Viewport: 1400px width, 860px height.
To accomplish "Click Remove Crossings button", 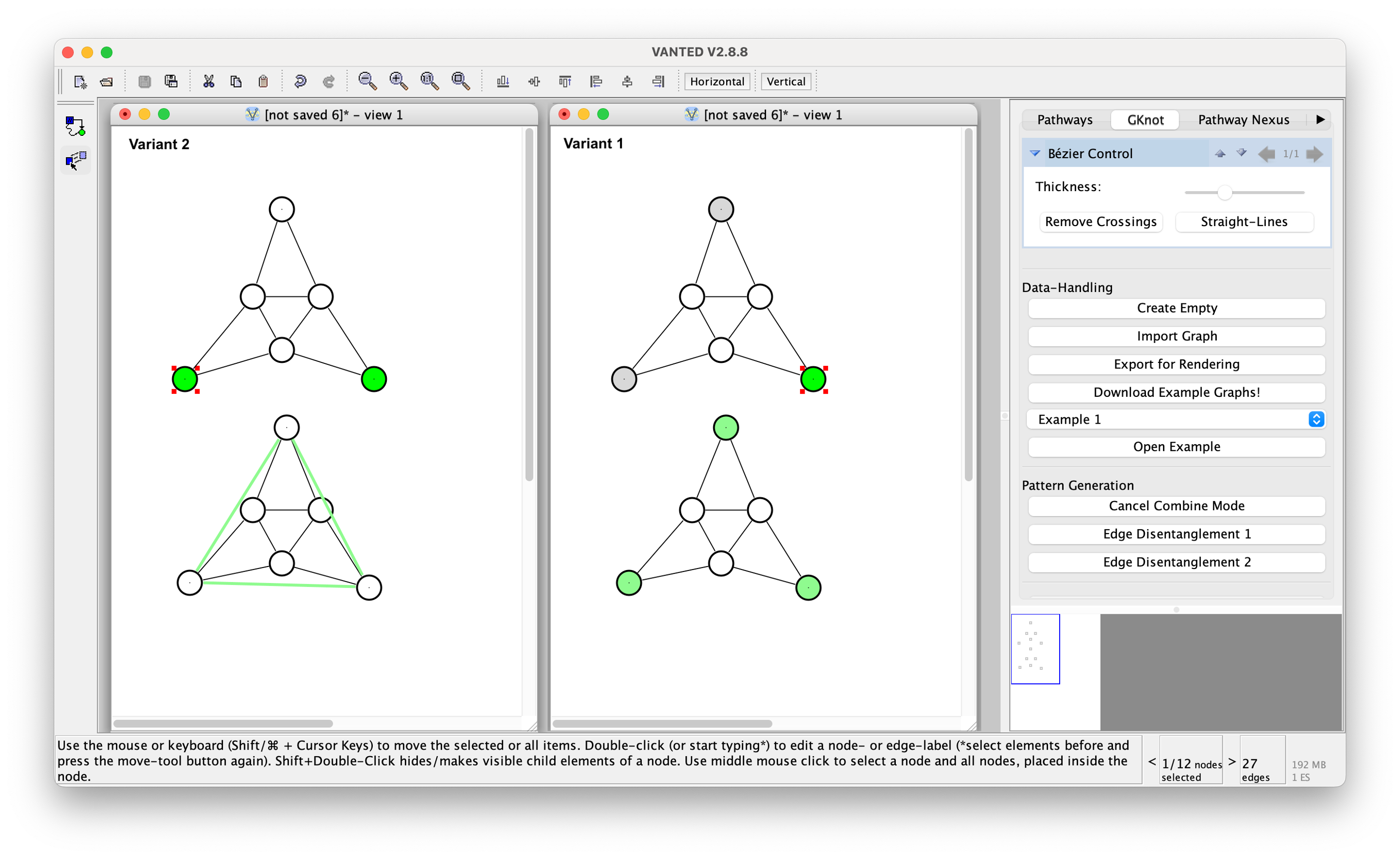I will coord(1101,222).
